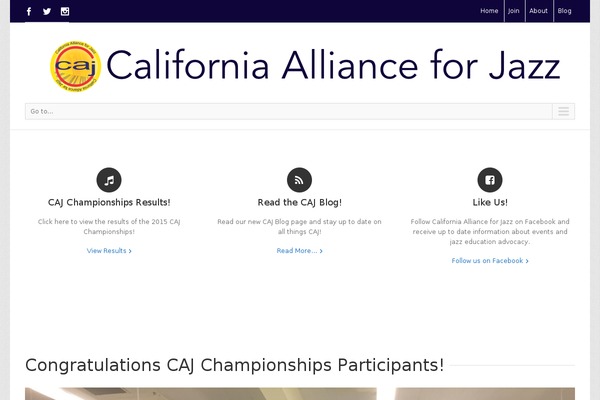Image resolution: width=600 pixels, height=400 pixels.
Task: Open the Home menu item
Action: pyautogui.click(x=489, y=11)
